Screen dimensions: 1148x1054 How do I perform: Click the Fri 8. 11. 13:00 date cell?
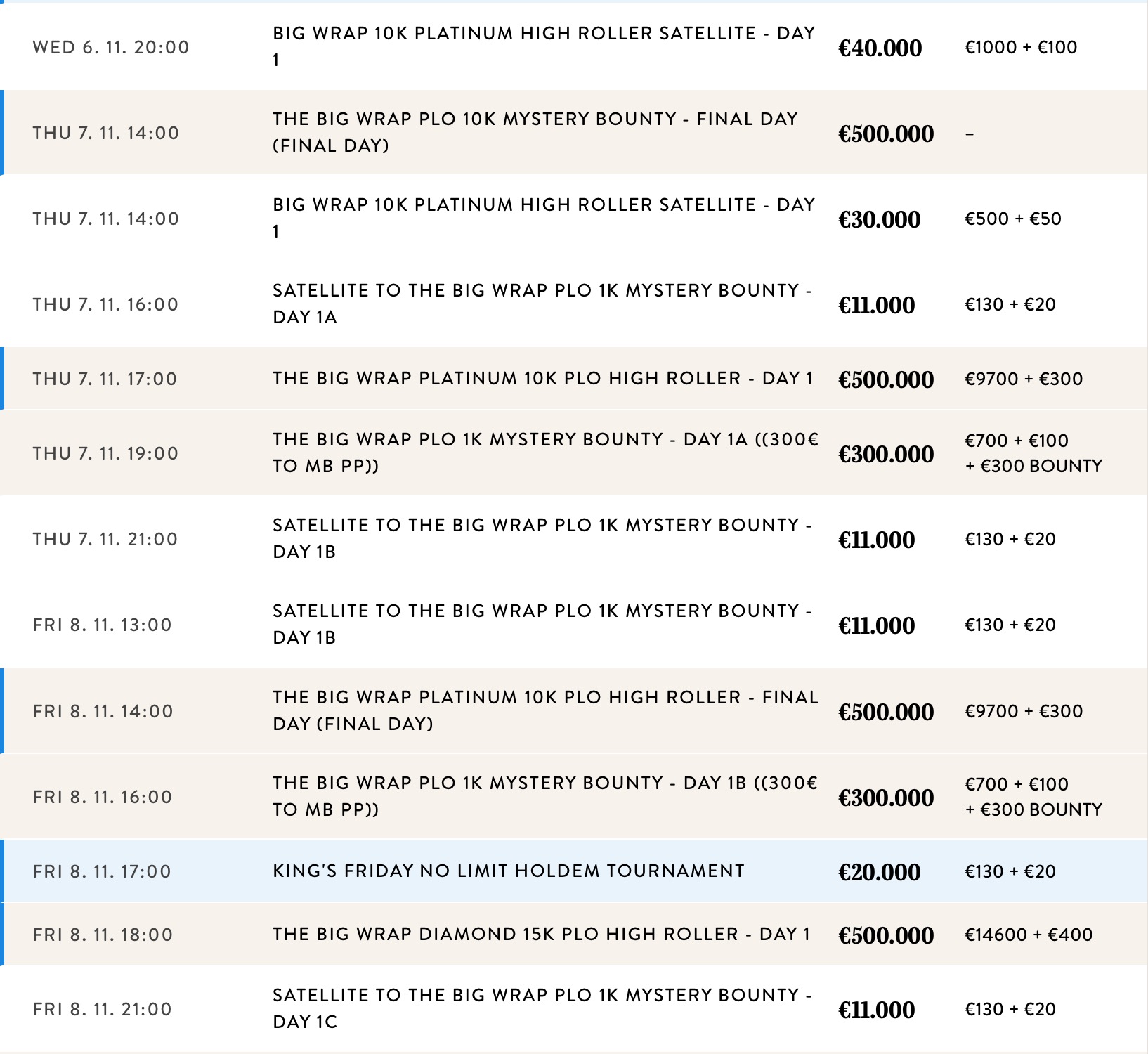click(x=103, y=625)
